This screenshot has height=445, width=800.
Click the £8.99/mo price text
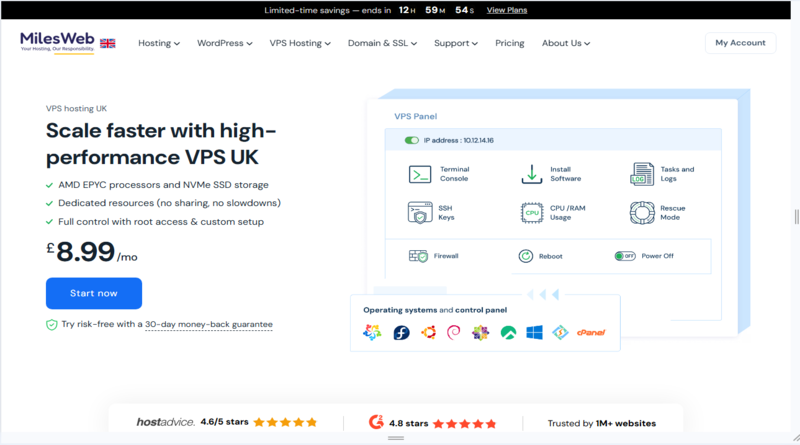point(92,252)
